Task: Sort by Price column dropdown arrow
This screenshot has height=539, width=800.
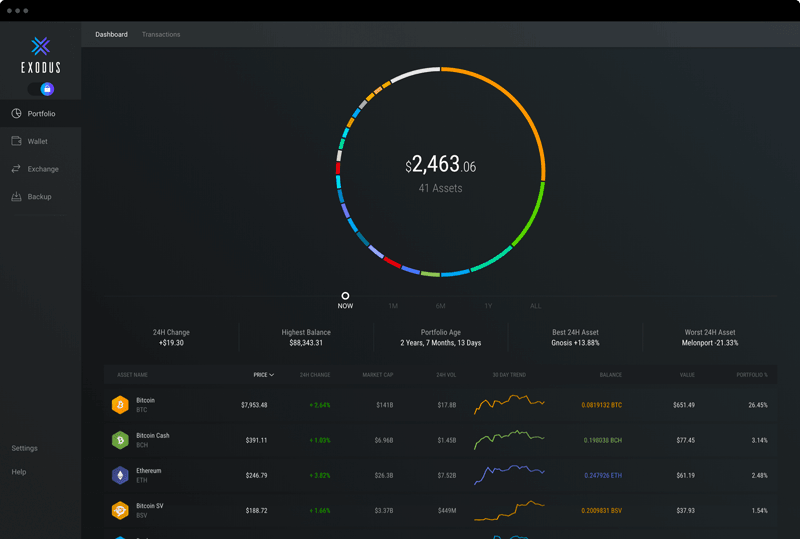Action: pos(271,375)
